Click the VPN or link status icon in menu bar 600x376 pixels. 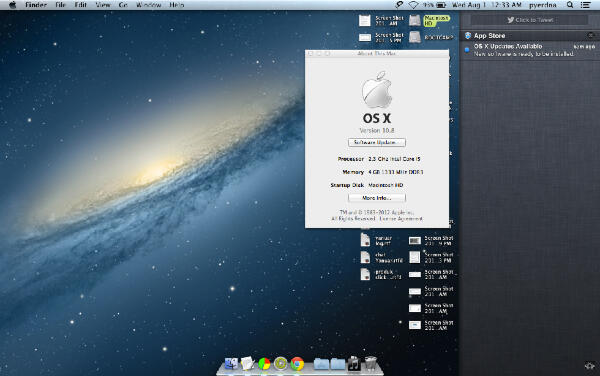[x=399, y=5]
